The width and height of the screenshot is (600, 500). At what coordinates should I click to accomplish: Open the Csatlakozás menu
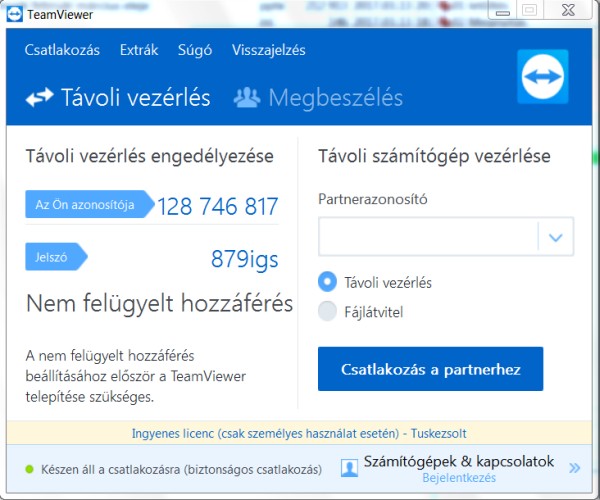click(63, 50)
